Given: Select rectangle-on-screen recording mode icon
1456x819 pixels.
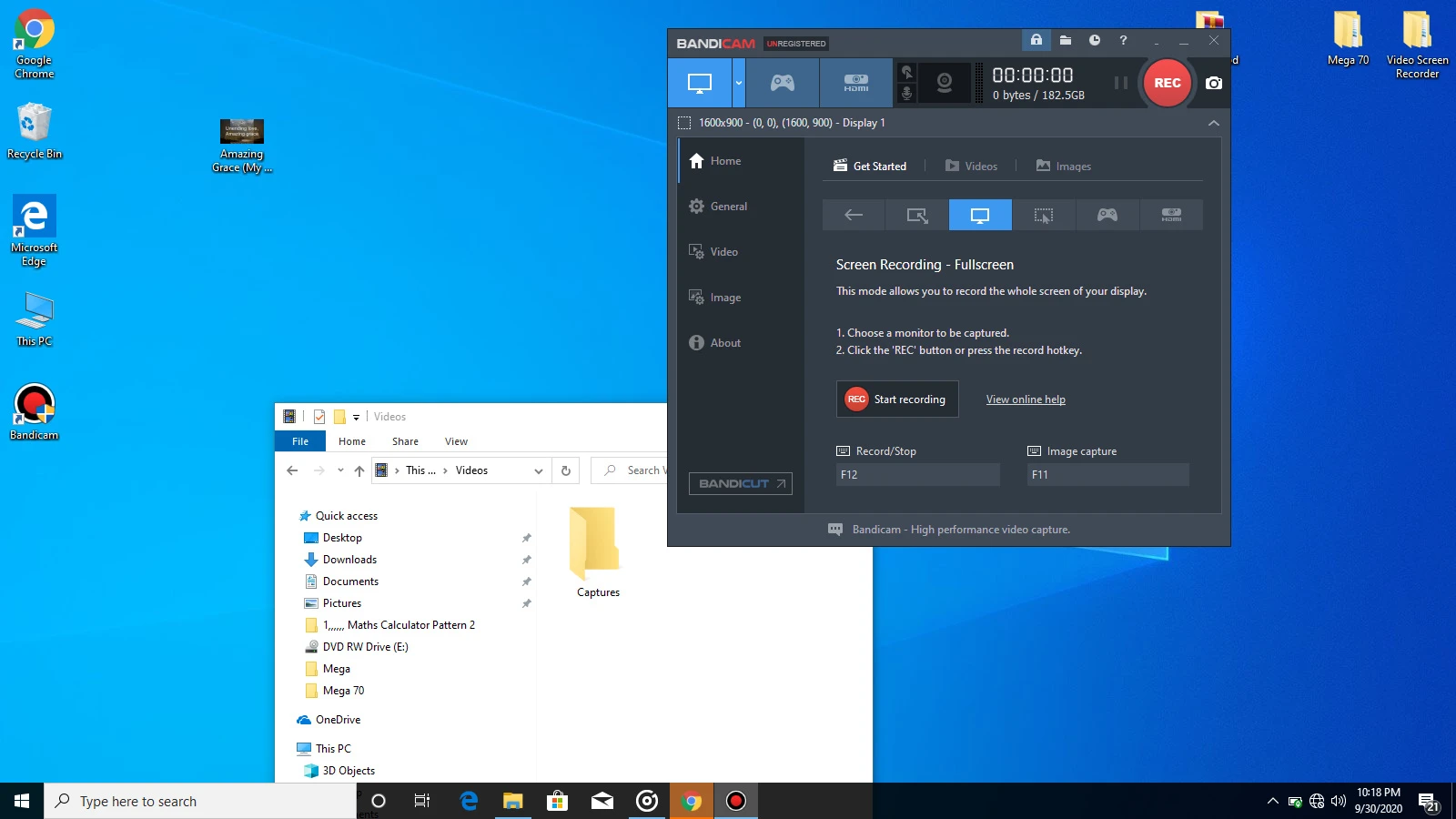Looking at the screenshot, I should point(917,215).
